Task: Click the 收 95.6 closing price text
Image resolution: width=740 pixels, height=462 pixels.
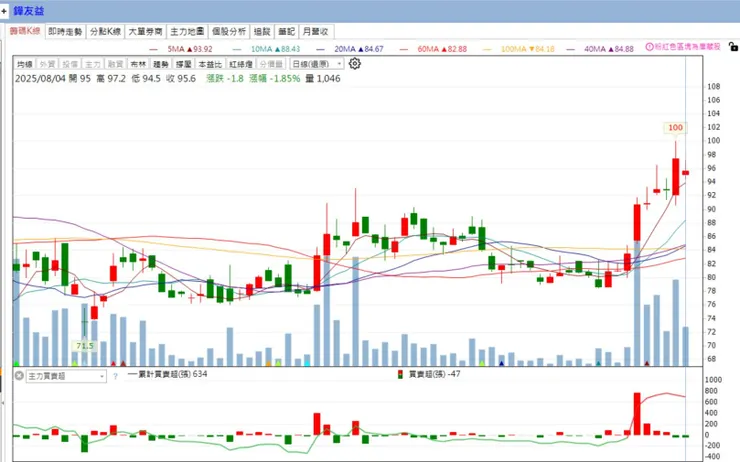Action: pos(181,78)
